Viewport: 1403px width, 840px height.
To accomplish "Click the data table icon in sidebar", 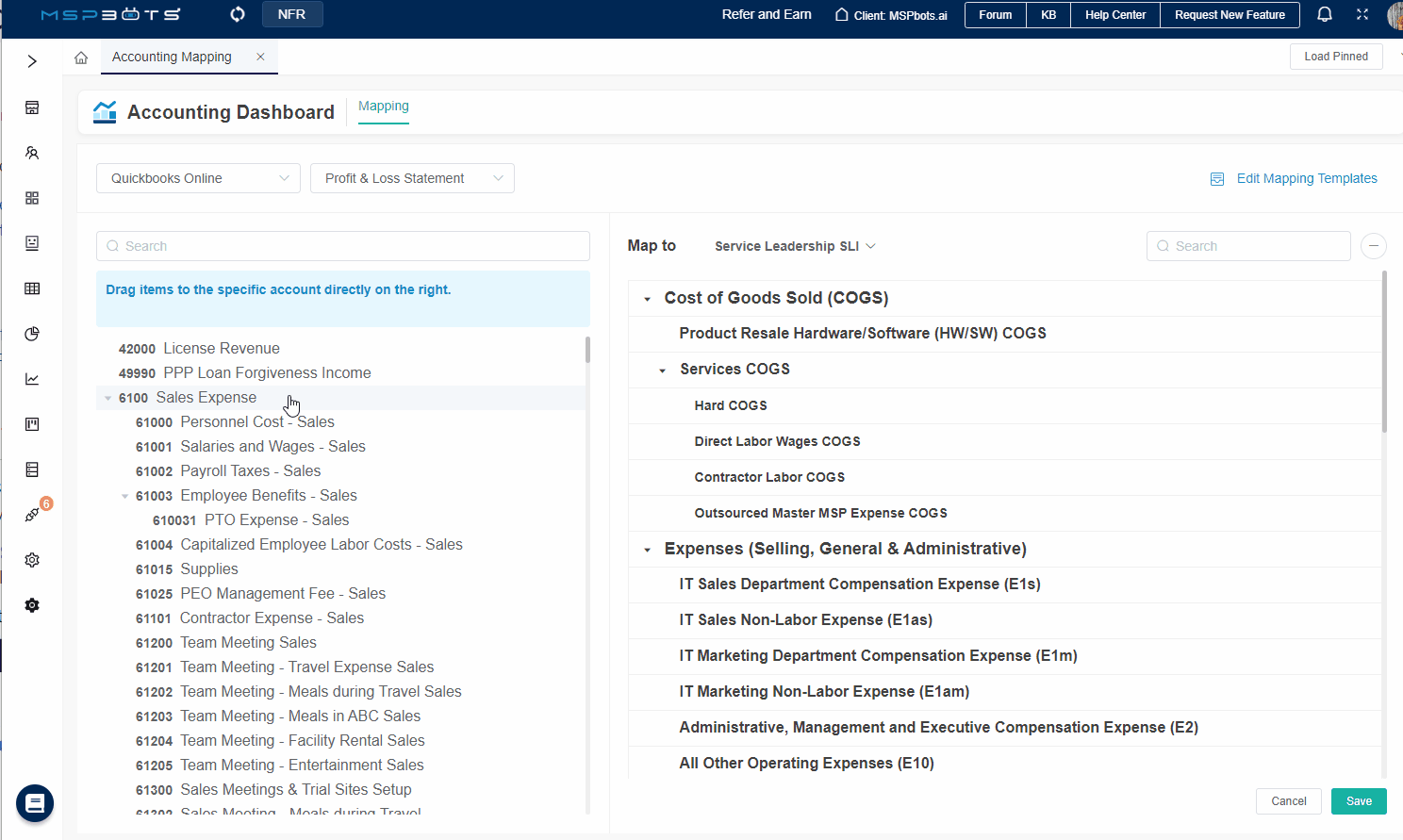I will tap(31, 288).
